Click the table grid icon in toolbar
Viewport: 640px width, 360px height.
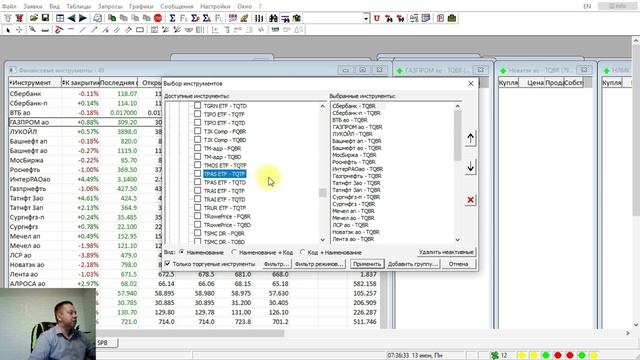coord(60,18)
